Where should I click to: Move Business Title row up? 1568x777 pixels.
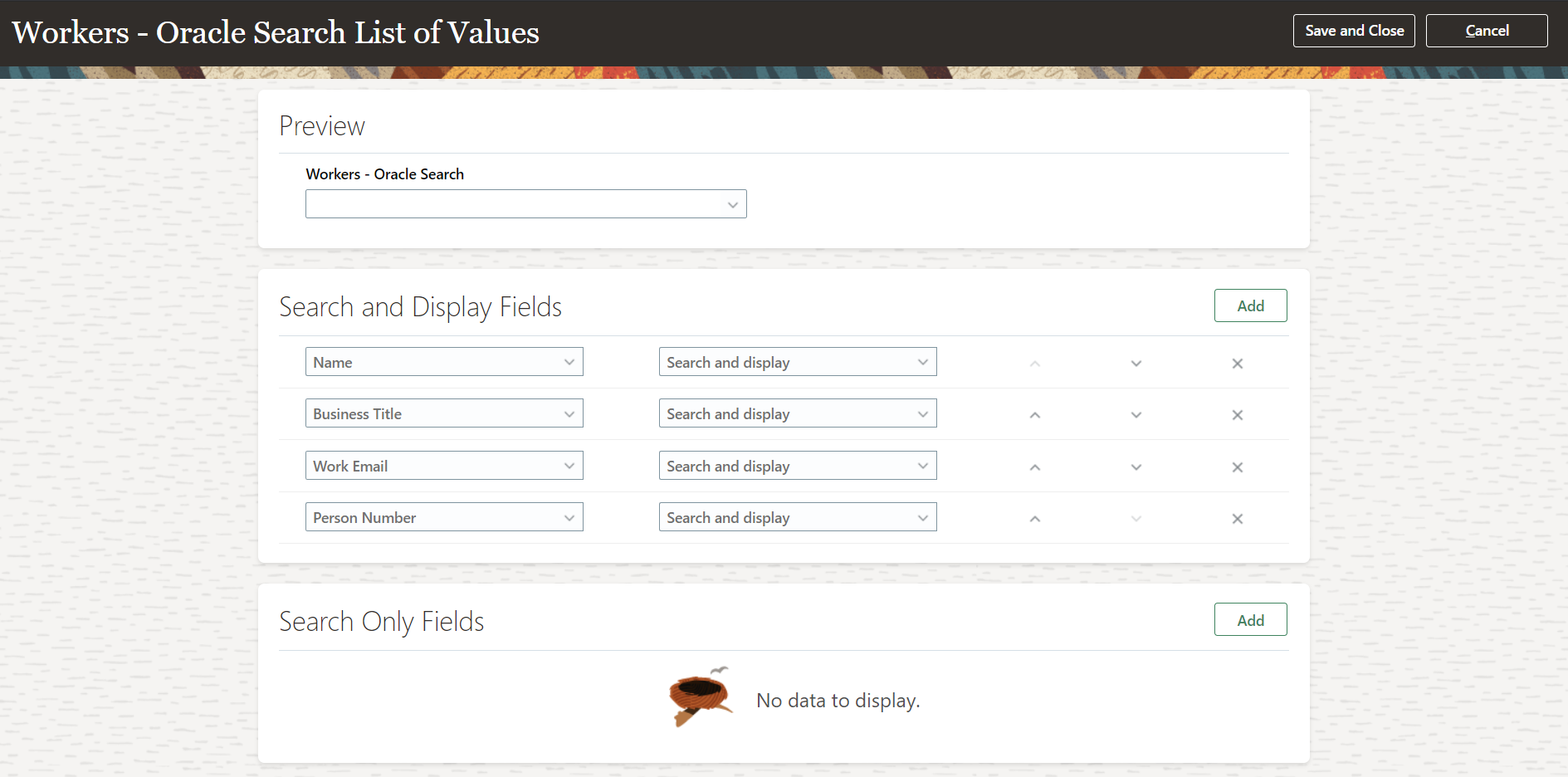(1035, 415)
